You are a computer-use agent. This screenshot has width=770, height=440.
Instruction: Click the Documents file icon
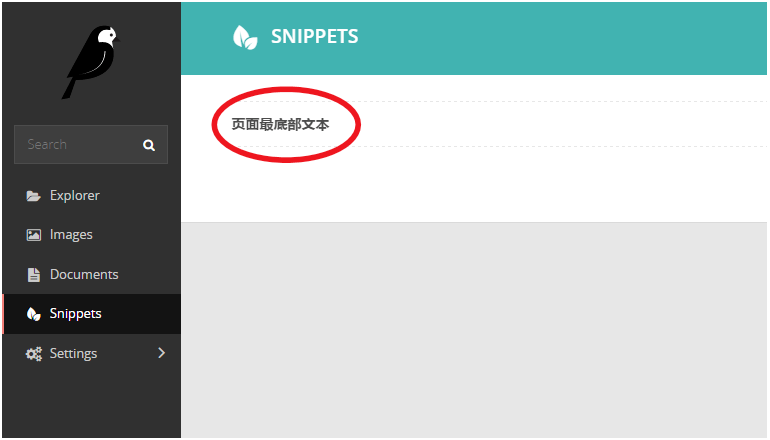(x=33, y=275)
